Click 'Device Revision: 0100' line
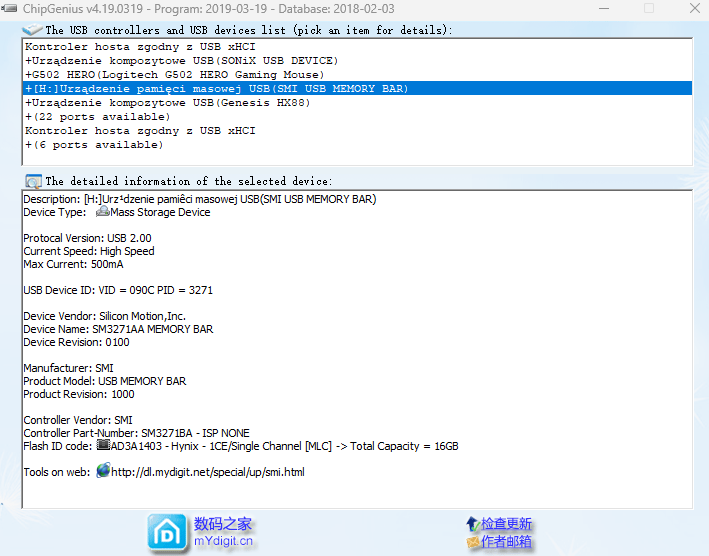The width and height of the screenshot is (709, 556). tap(76, 342)
